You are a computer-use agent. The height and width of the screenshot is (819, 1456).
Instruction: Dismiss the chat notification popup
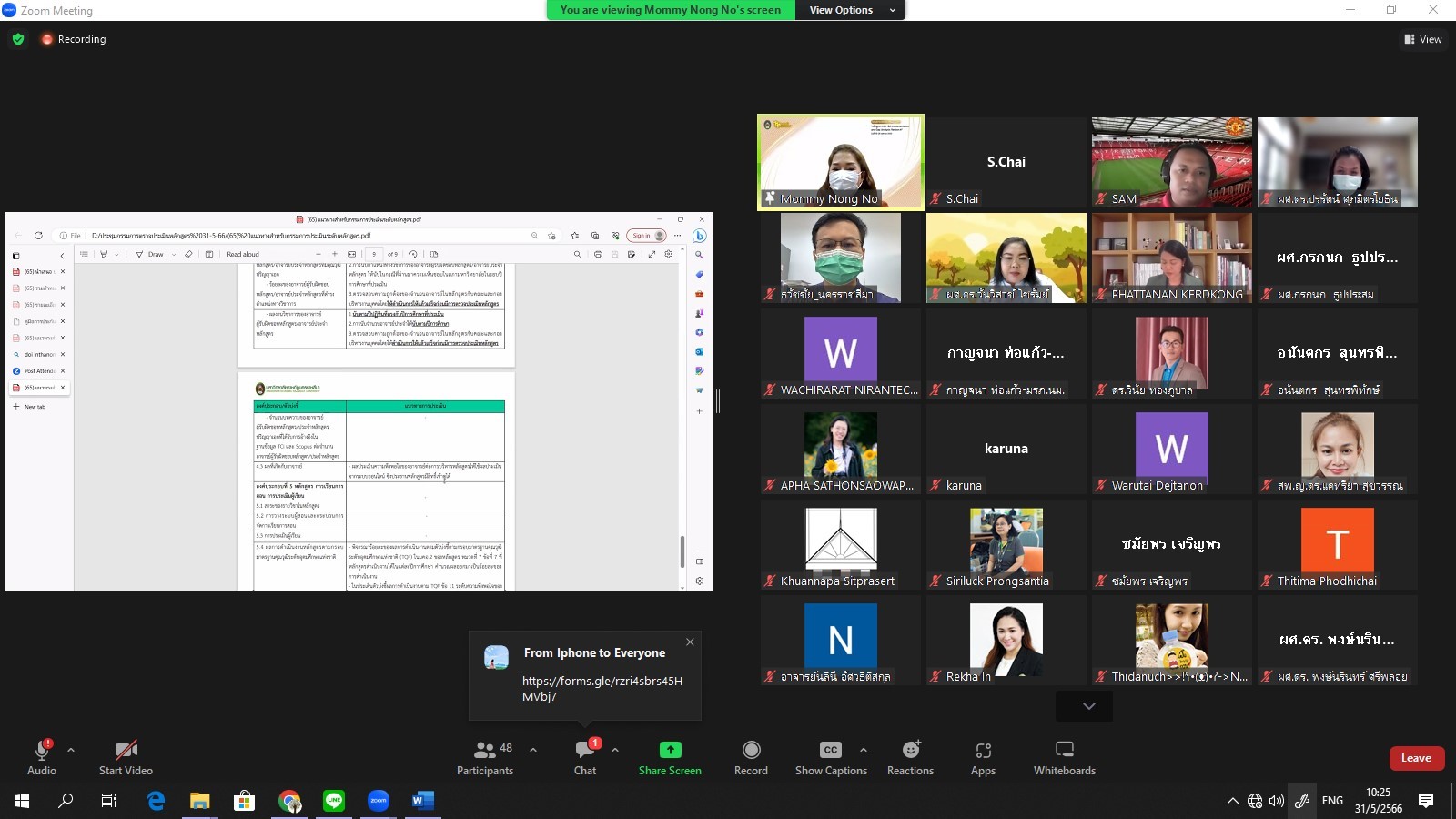tap(690, 642)
